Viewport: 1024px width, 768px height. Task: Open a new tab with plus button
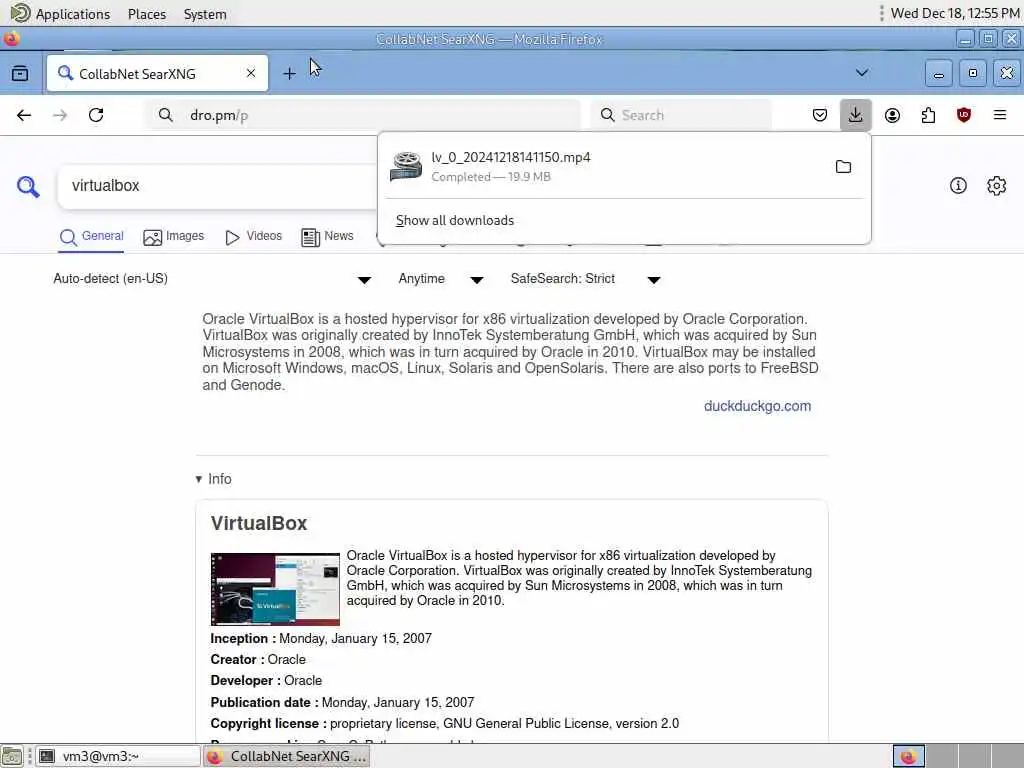pos(289,74)
